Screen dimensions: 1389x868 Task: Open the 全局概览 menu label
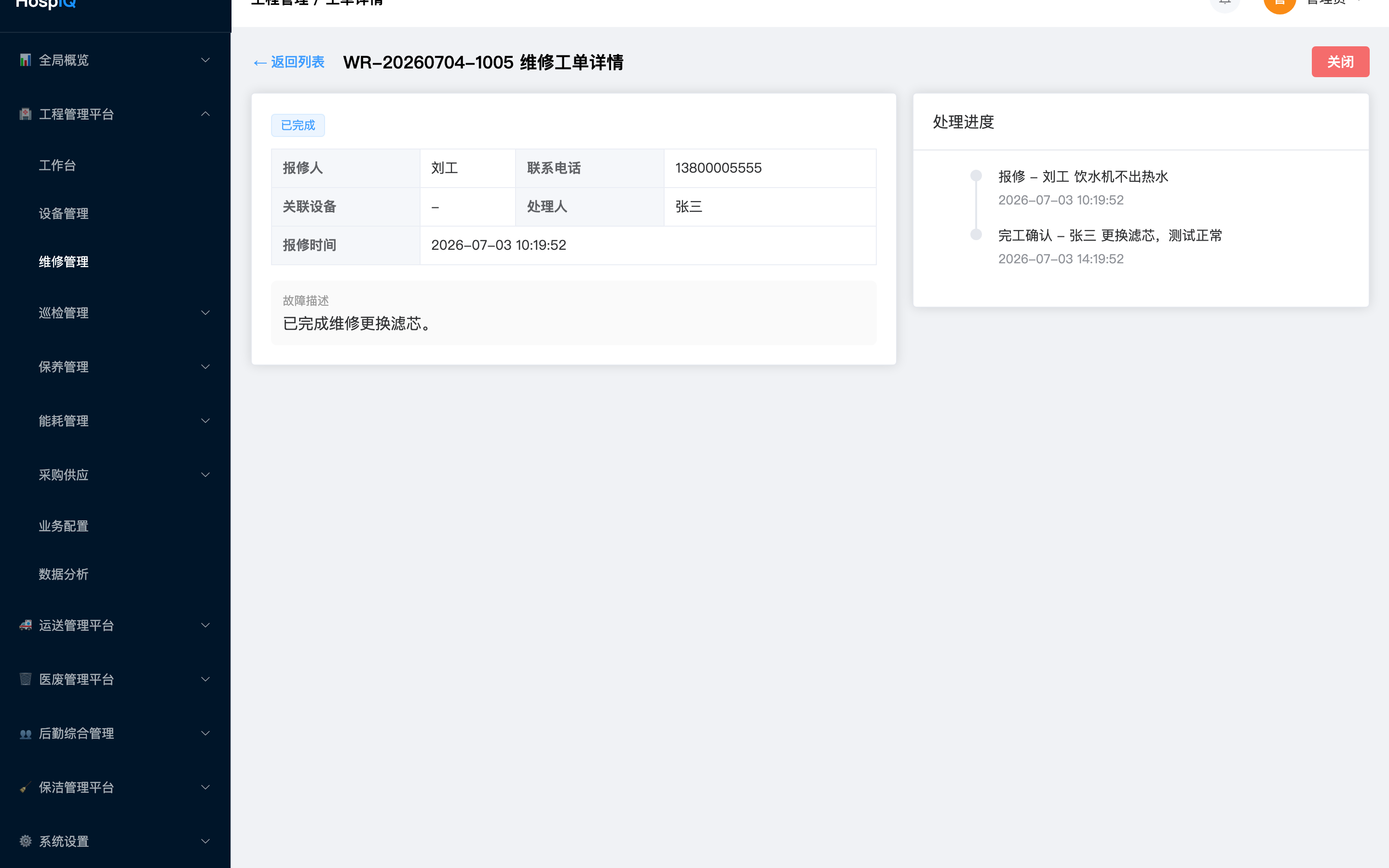click(x=64, y=60)
